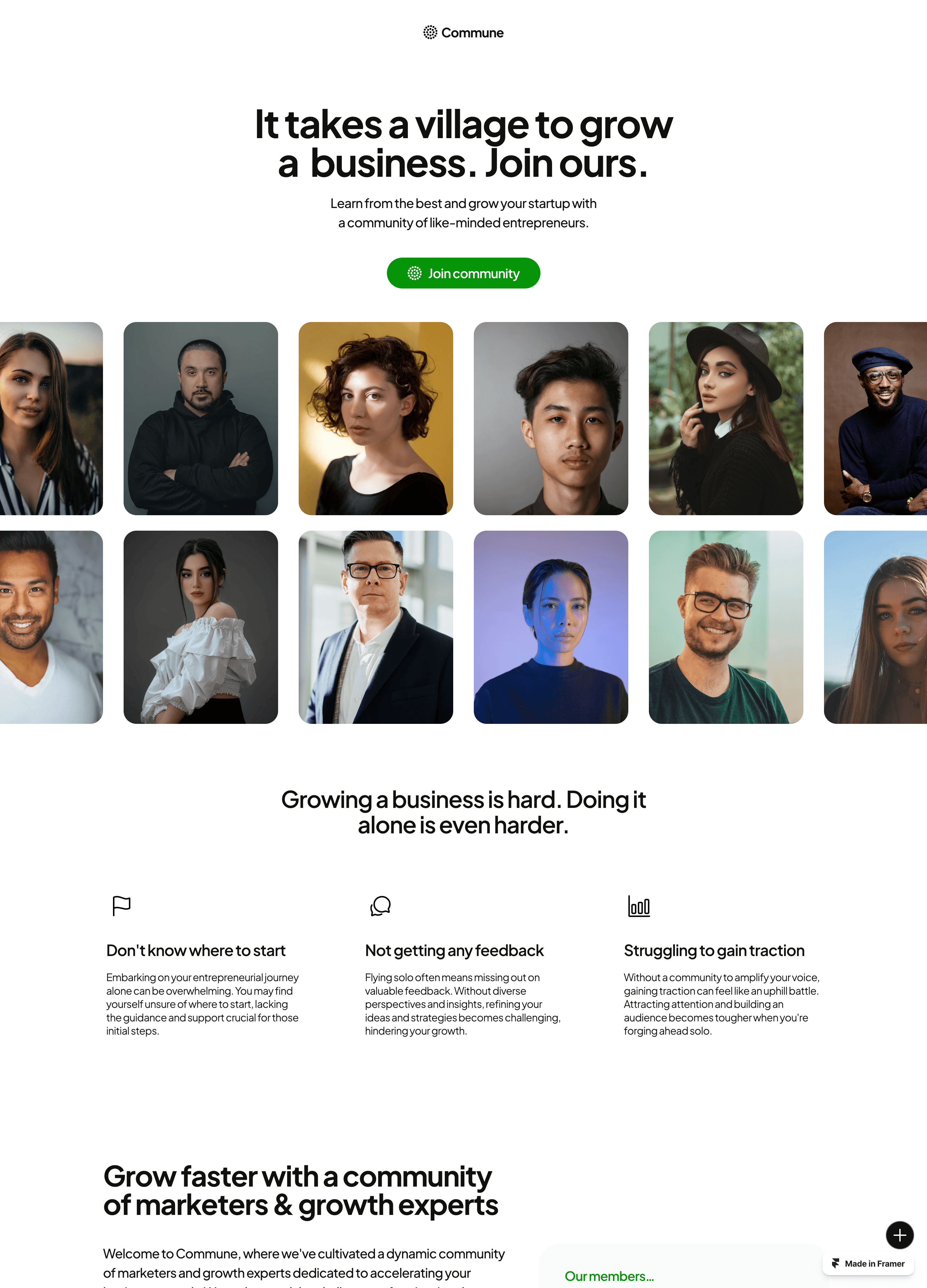Select blue-lit portrait with purple background
Image resolution: width=927 pixels, height=1288 pixels.
(x=551, y=627)
